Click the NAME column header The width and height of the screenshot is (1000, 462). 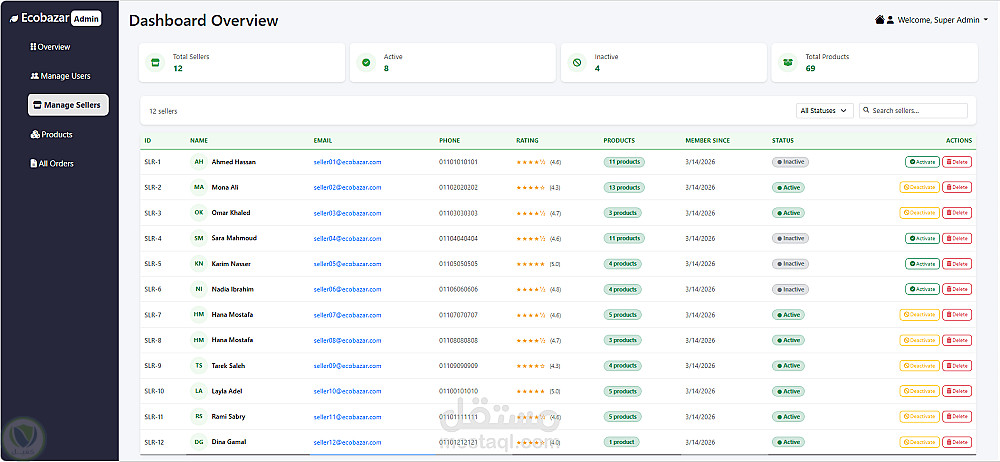[x=199, y=140]
